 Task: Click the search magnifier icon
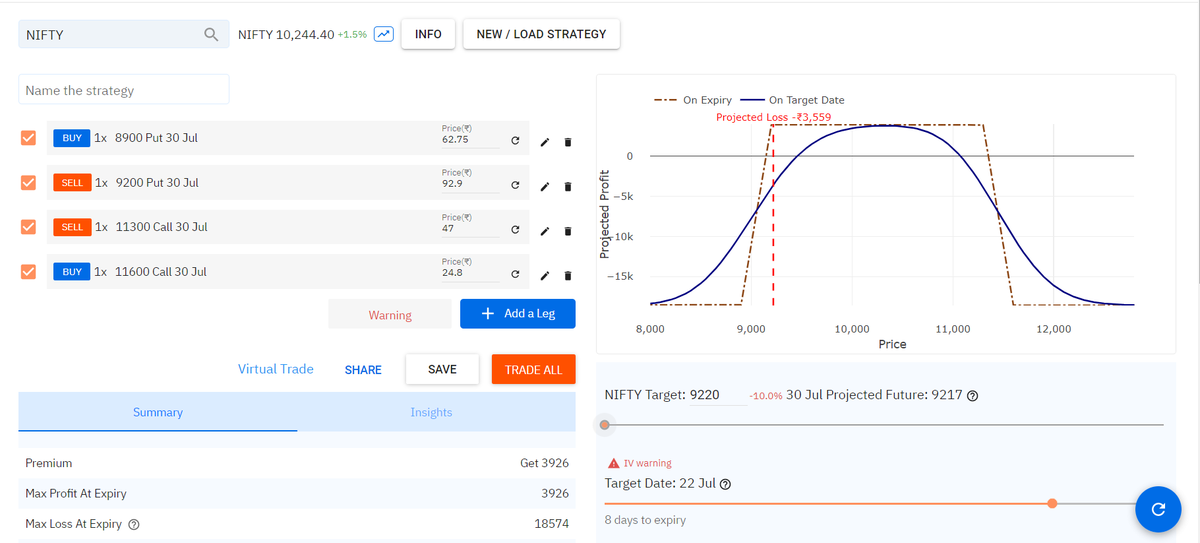click(211, 34)
